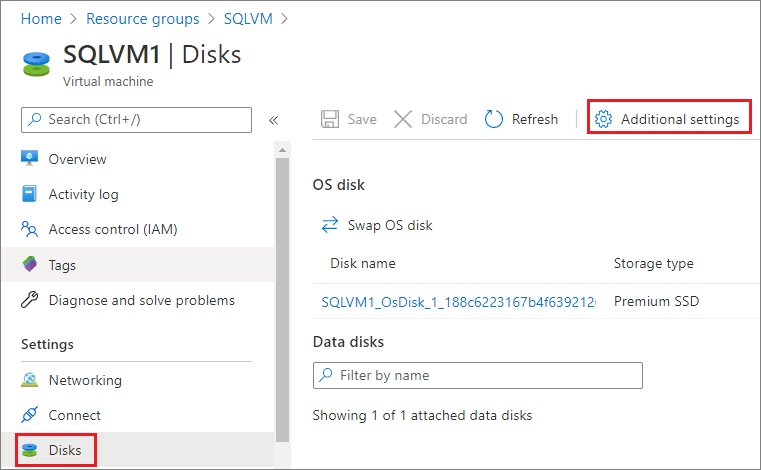Collapse the sidebar with double-chevron
Screen dimensions: 761x470
pyautogui.click(x=273, y=120)
